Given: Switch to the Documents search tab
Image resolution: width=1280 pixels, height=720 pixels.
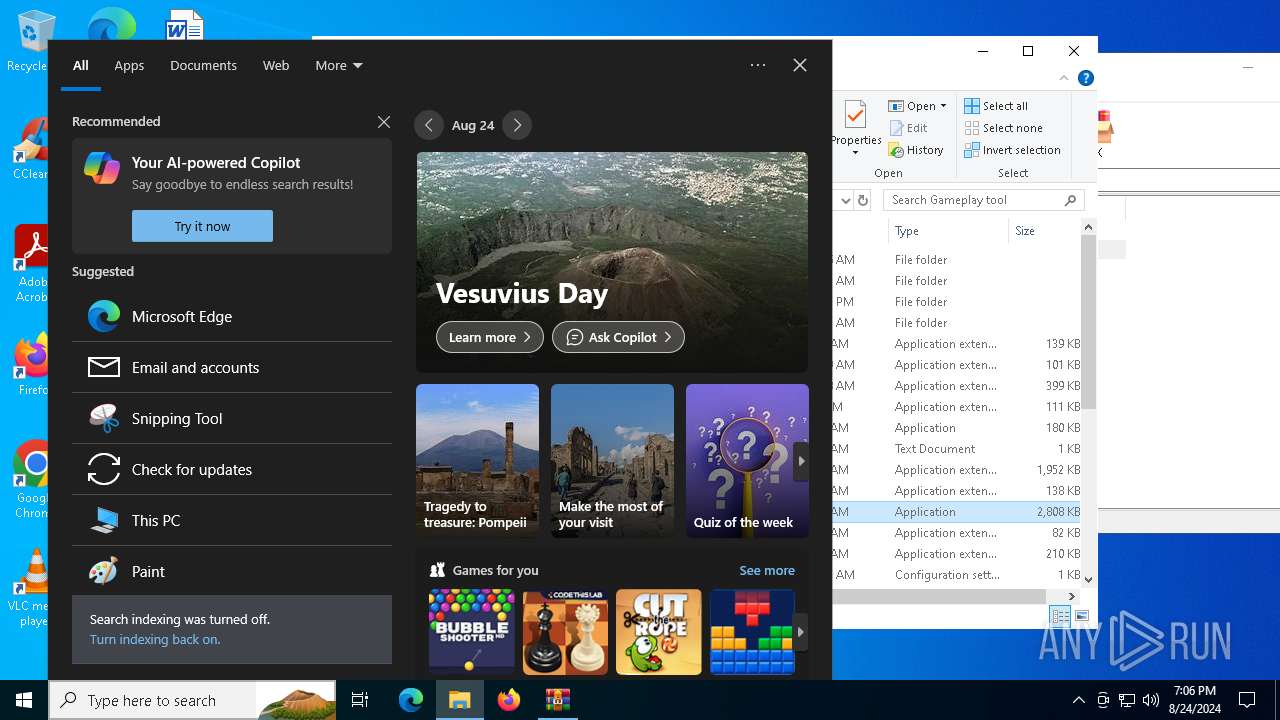Looking at the screenshot, I should (203, 65).
